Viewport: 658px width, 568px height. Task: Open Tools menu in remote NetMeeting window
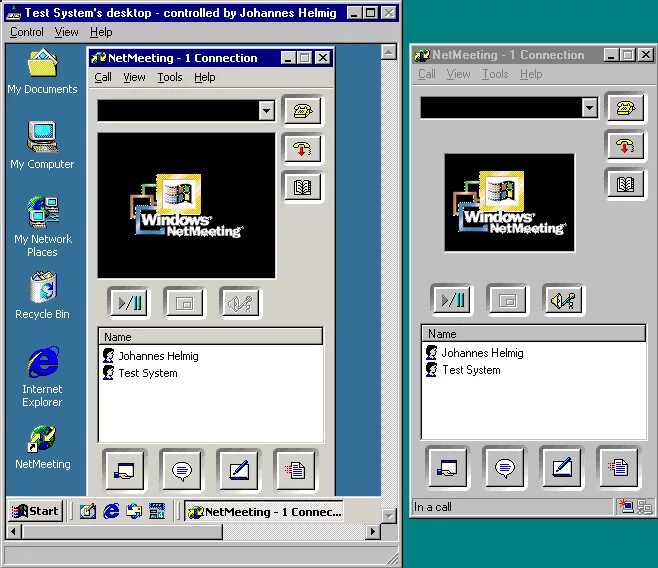tap(170, 77)
